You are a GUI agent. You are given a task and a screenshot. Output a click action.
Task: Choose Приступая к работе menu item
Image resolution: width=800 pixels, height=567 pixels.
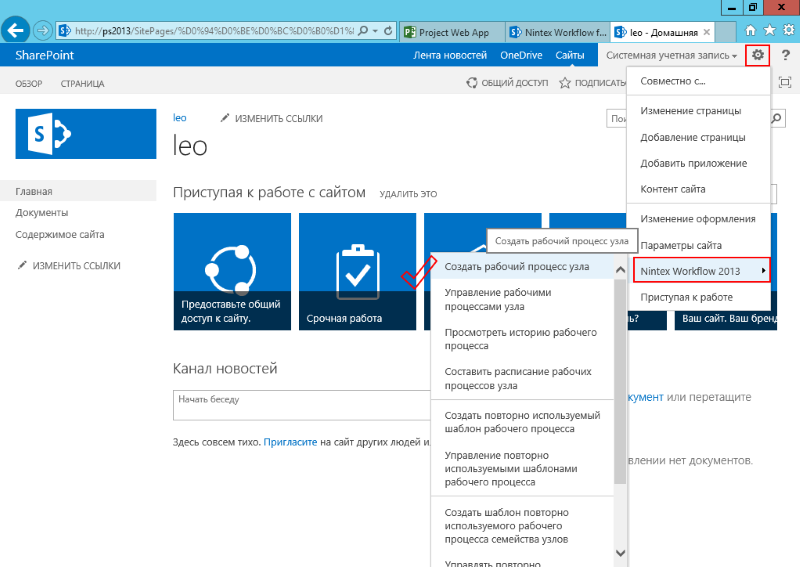click(698, 297)
